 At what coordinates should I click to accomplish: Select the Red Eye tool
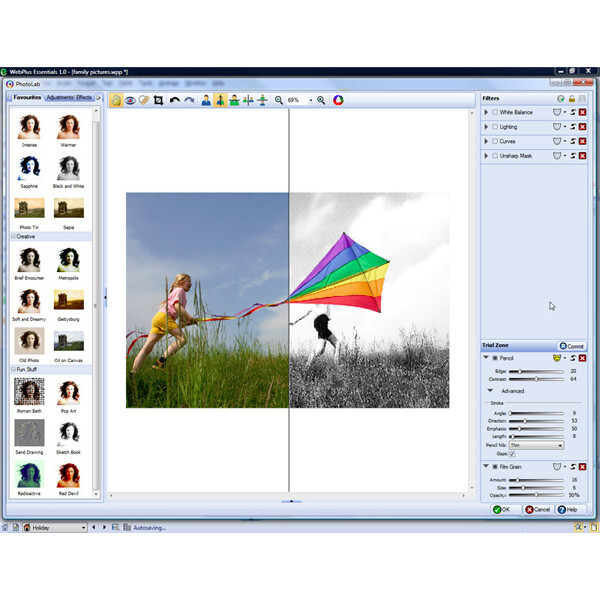(x=130, y=100)
